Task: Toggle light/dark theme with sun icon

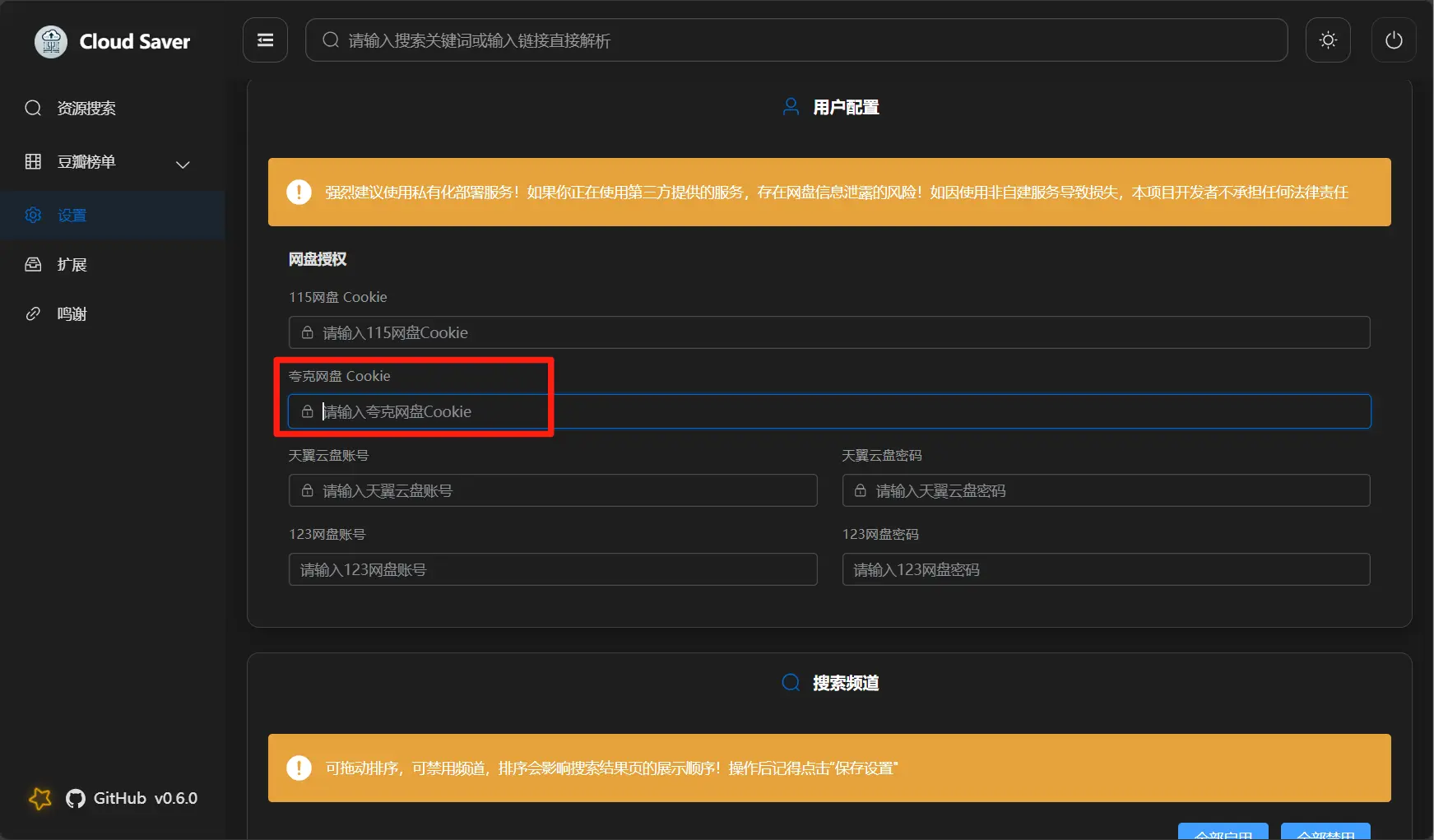Action: [x=1328, y=40]
